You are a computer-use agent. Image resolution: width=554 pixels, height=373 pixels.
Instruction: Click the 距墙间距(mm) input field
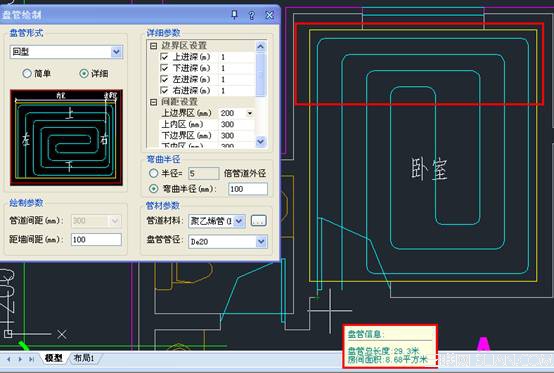tap(96, 239)
